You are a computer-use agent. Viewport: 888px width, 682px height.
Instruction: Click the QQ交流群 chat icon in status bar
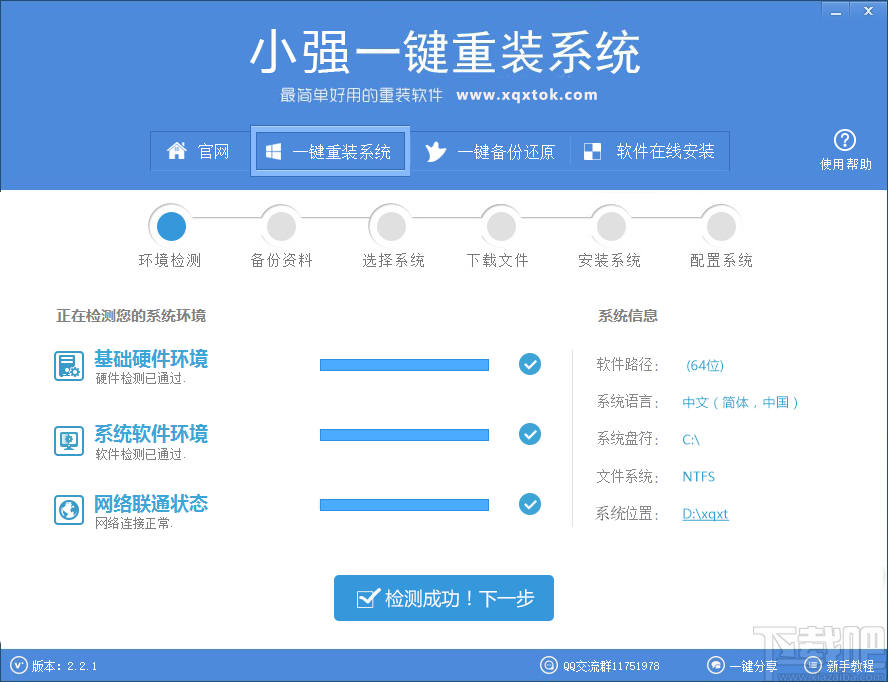click(x=548, y=665)
